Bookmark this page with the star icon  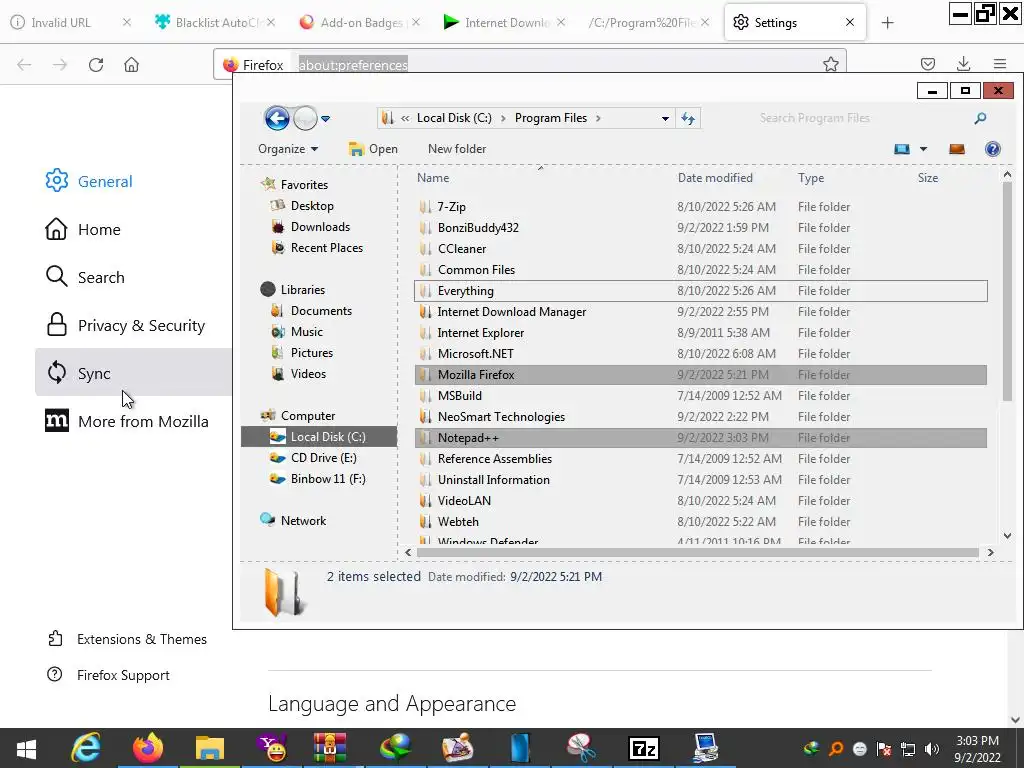831,64
